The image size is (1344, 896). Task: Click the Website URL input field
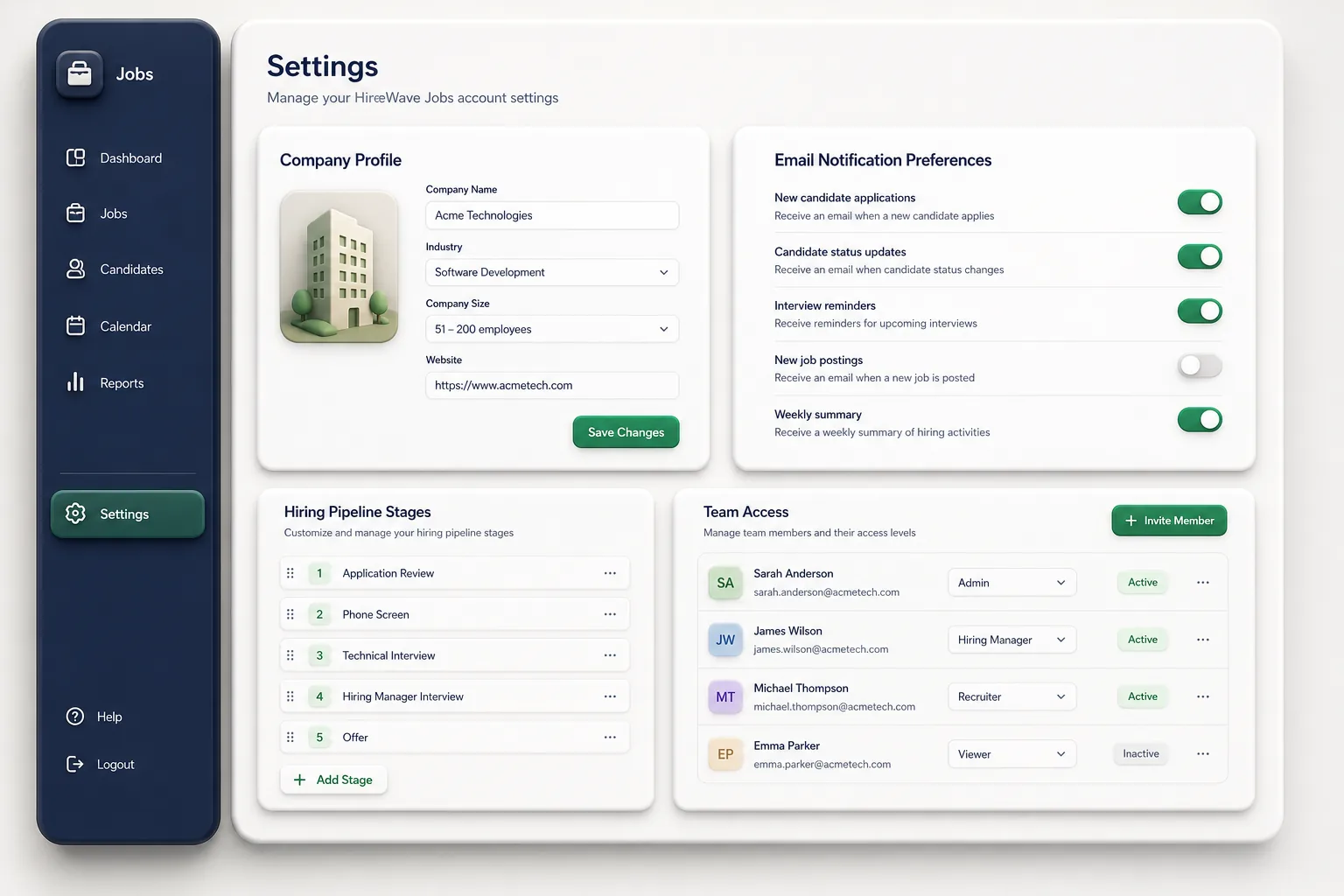(552, 386)
